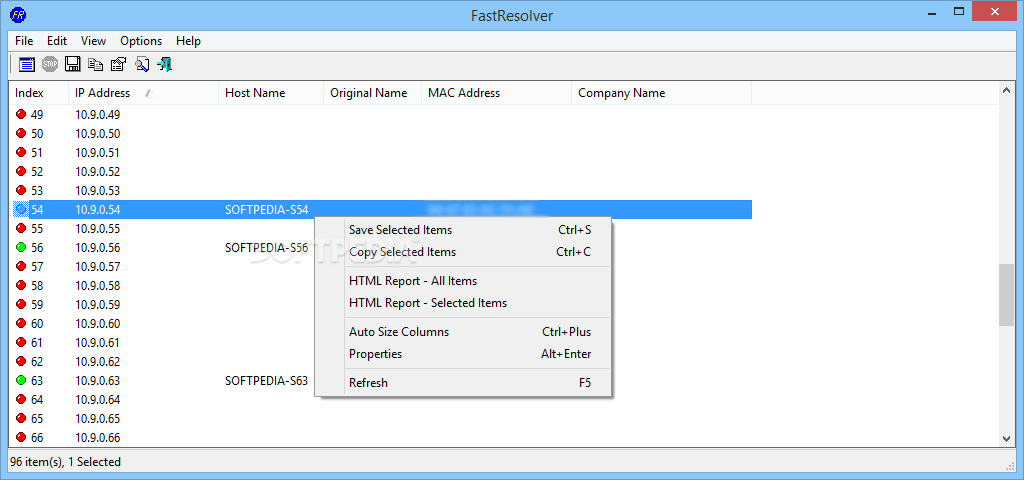This screenshot has height=480, width=1024.
Task: Click the red status dot of row 58
Action: pyautogui.click(x=21, y=285)
